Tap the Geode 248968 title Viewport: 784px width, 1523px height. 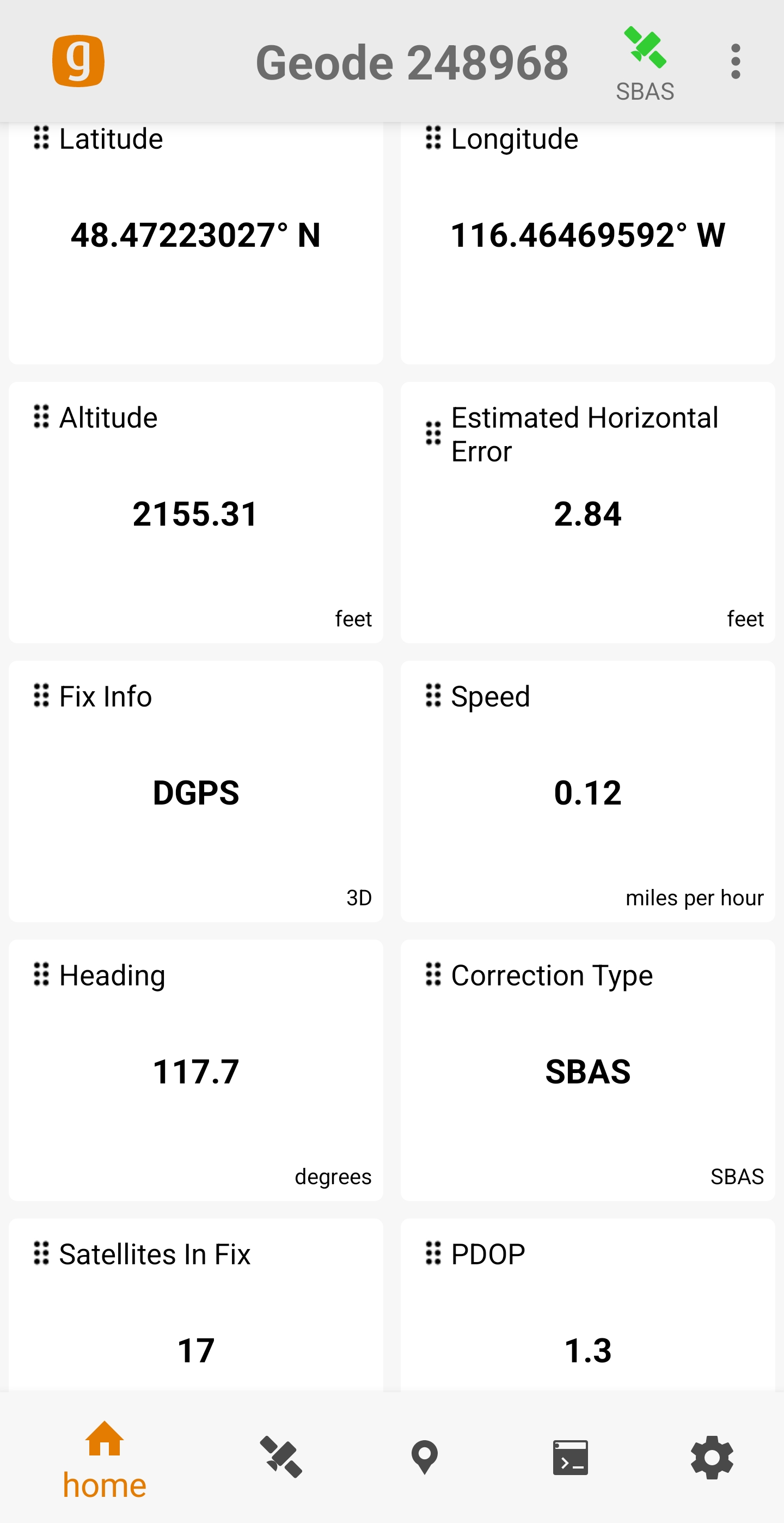tap(412, 63)
